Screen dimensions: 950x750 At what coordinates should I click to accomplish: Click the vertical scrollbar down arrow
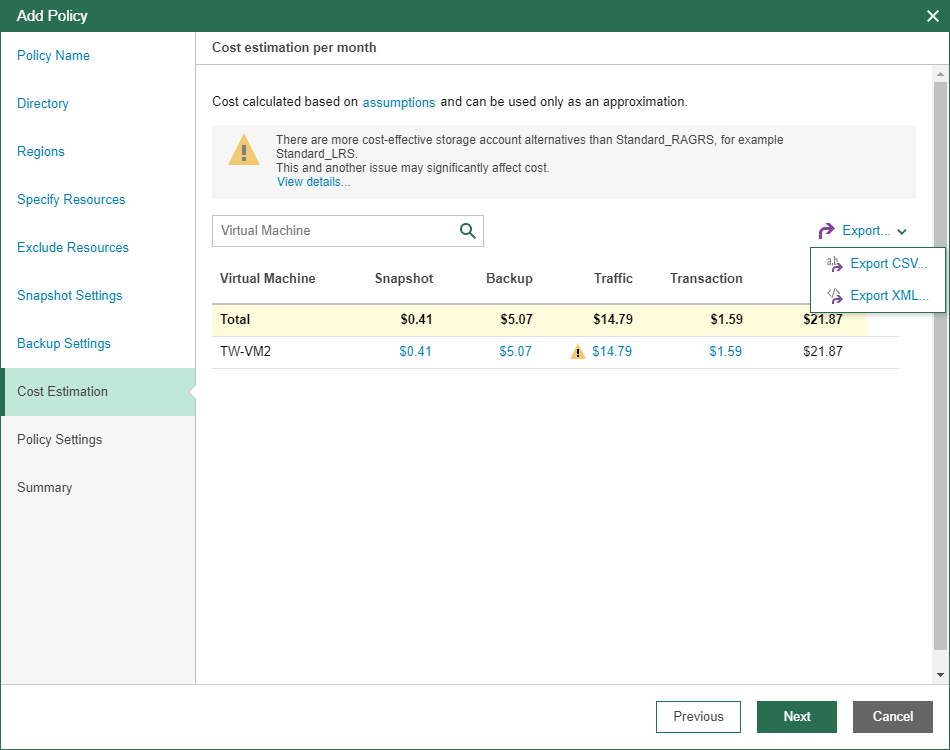[x=940, y=675]
